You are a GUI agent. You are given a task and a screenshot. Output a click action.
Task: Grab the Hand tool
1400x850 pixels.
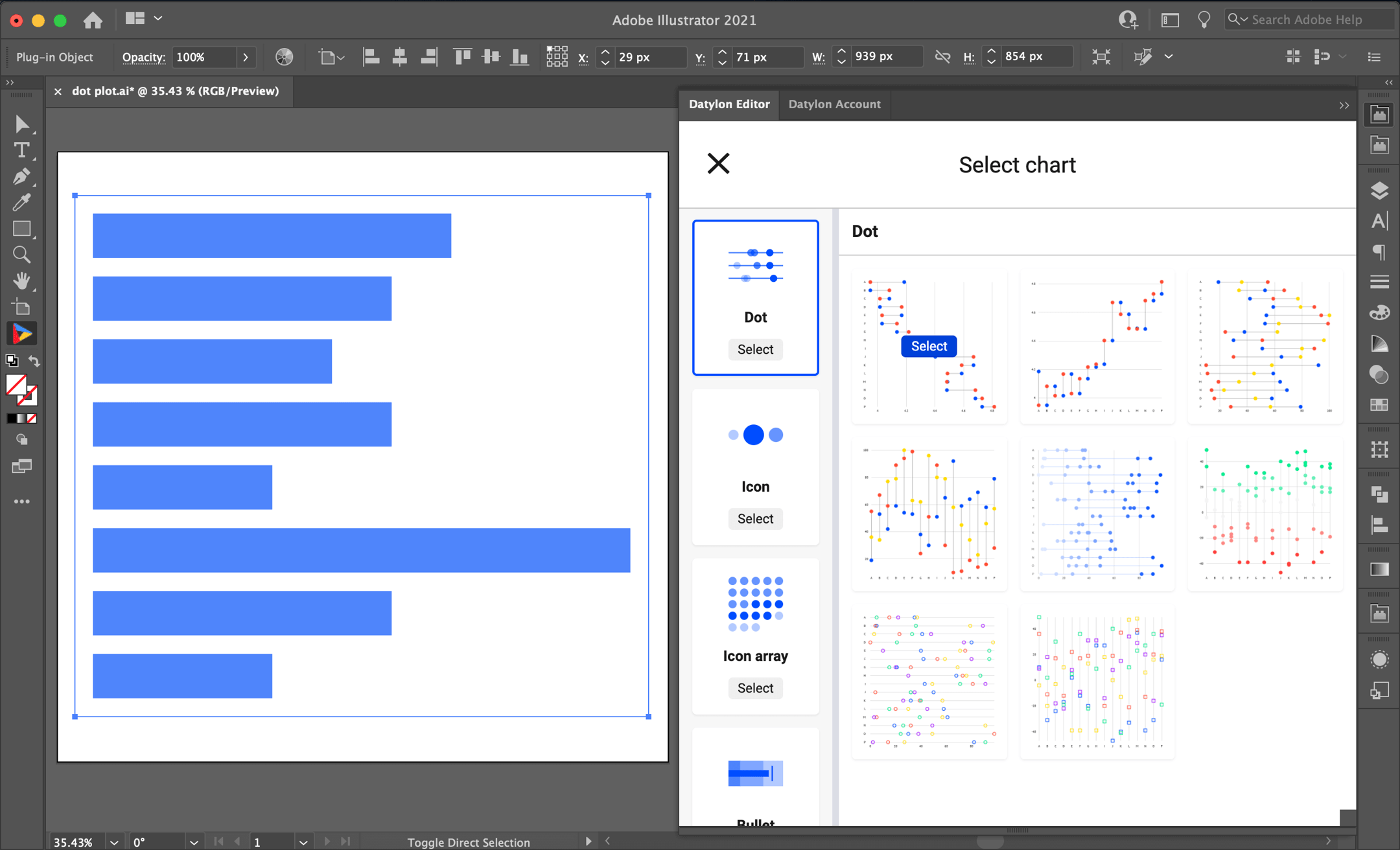(x=21, y=280)
